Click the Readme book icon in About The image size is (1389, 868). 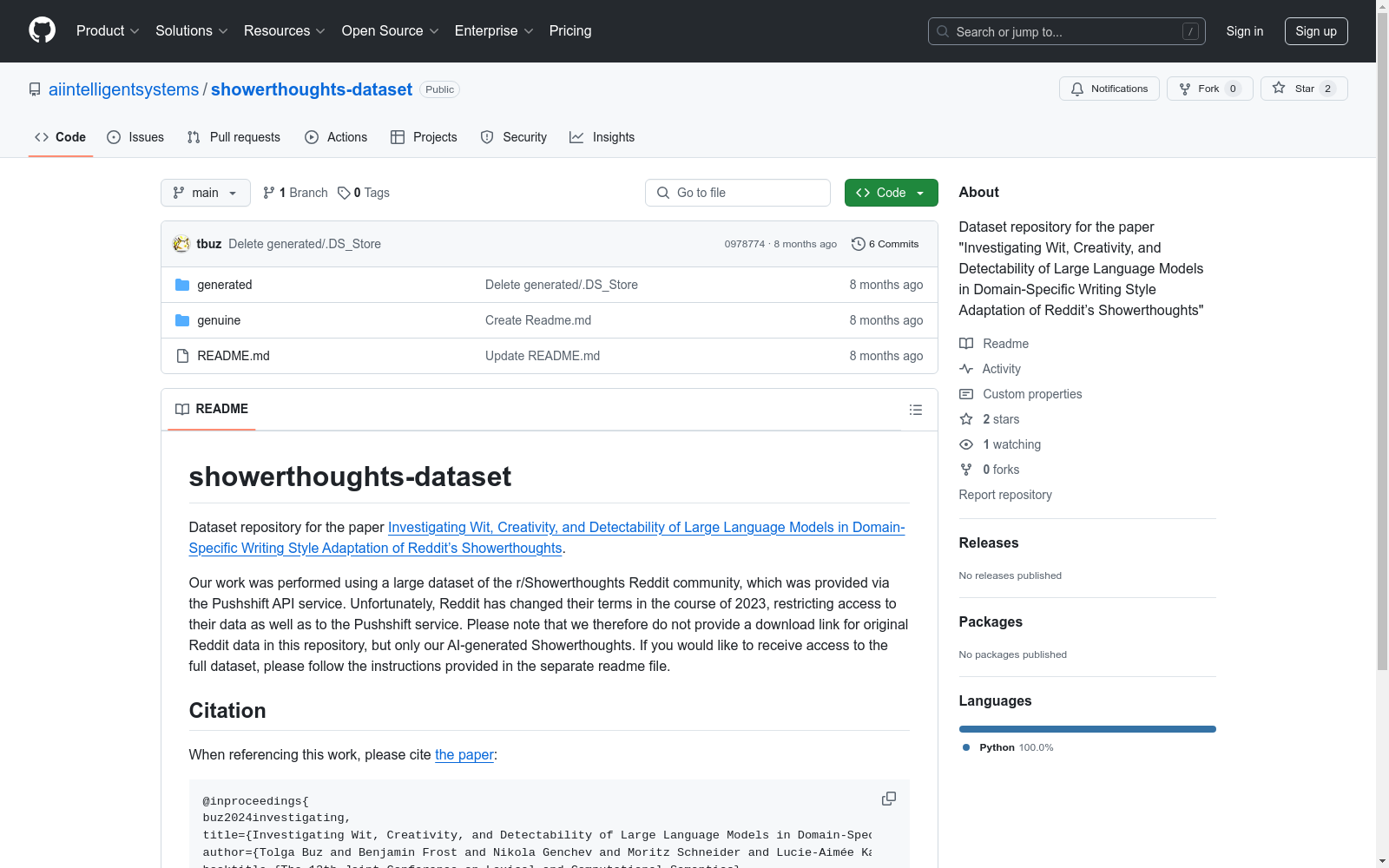(x=966, y=344)
